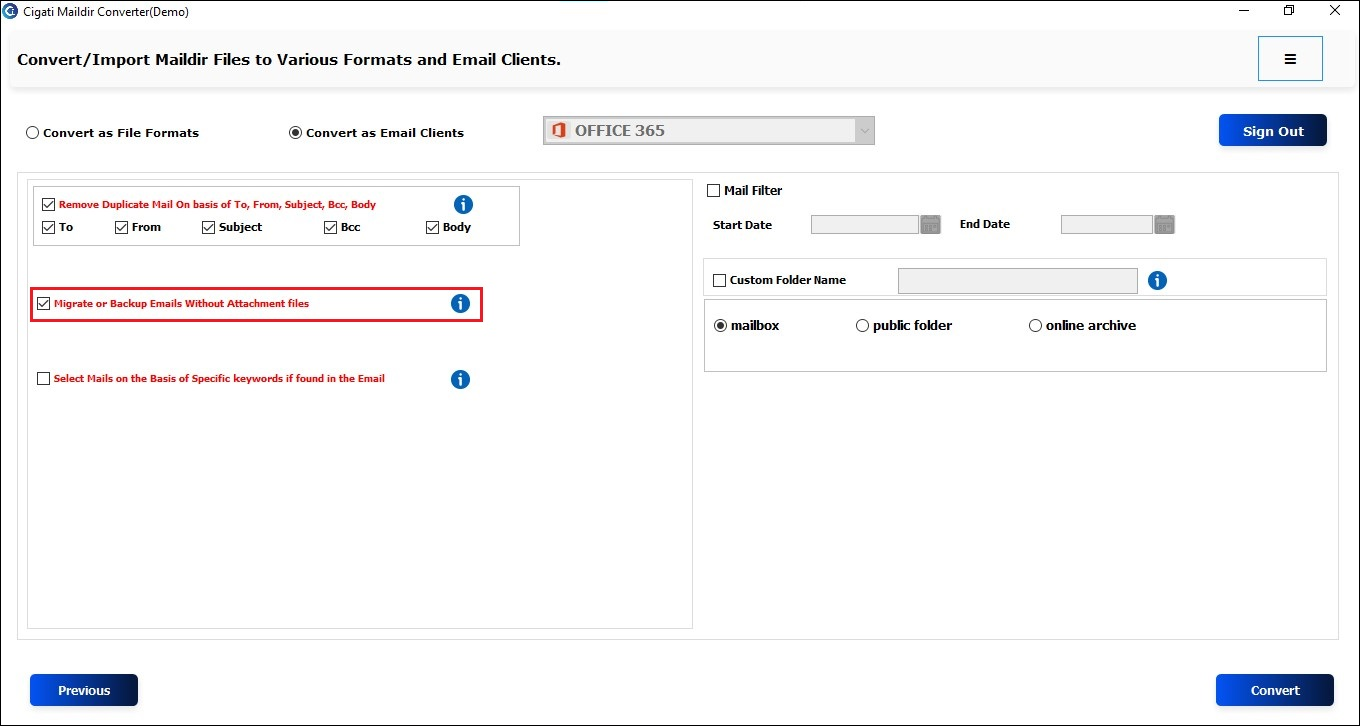Viewport: 1360px width, 726px height.
Task: Click the Previous button
Action: coord(84,690)
